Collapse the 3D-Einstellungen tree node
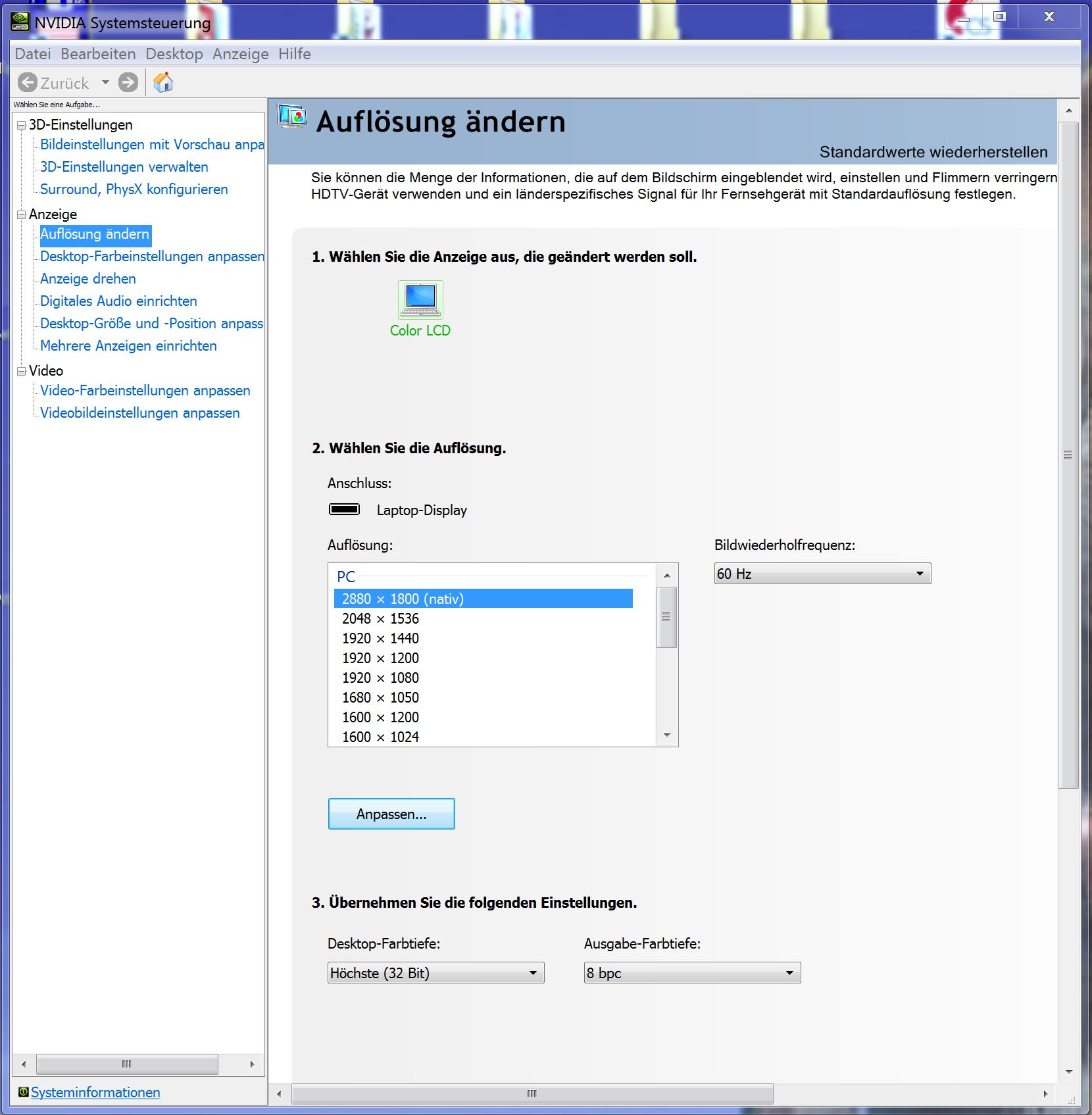 (21, 125)
